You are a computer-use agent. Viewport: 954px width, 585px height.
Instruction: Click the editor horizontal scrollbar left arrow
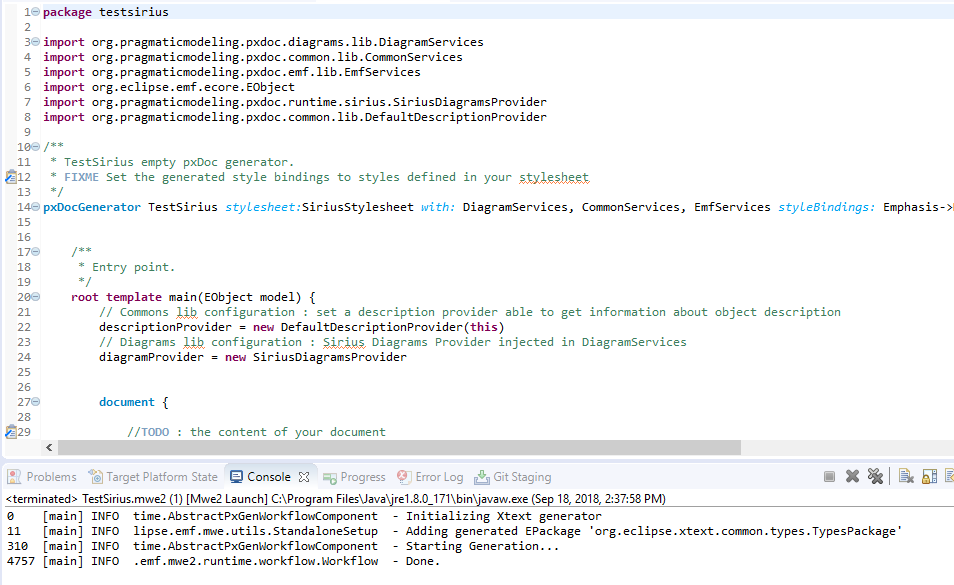49,448
